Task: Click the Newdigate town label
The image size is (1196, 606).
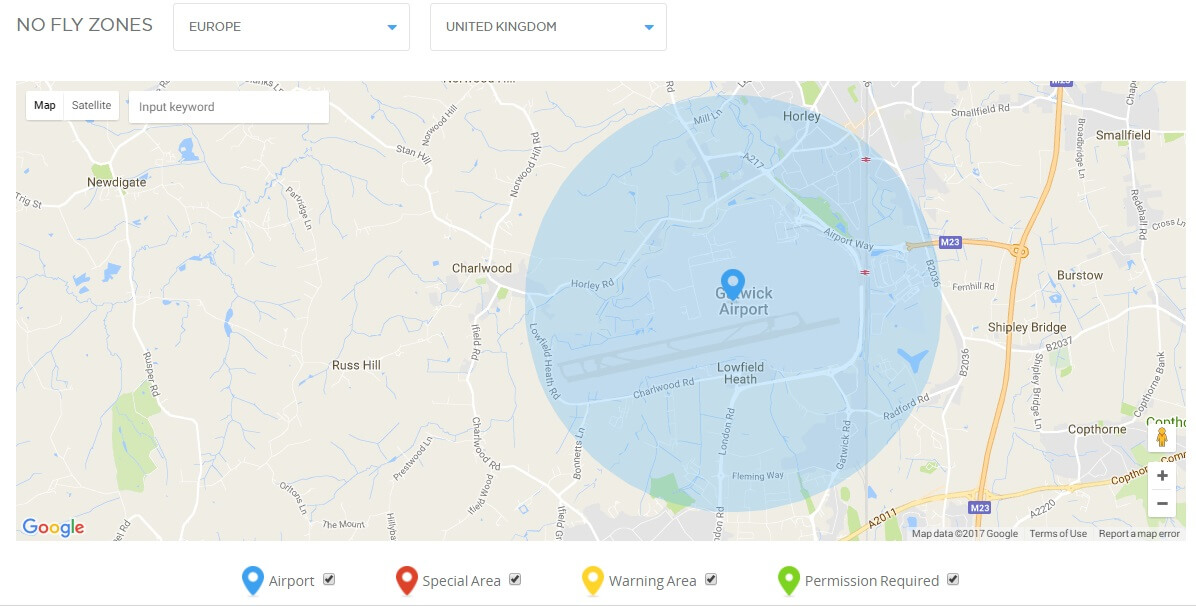Action: pyautogui.click(x=116, y=182)
